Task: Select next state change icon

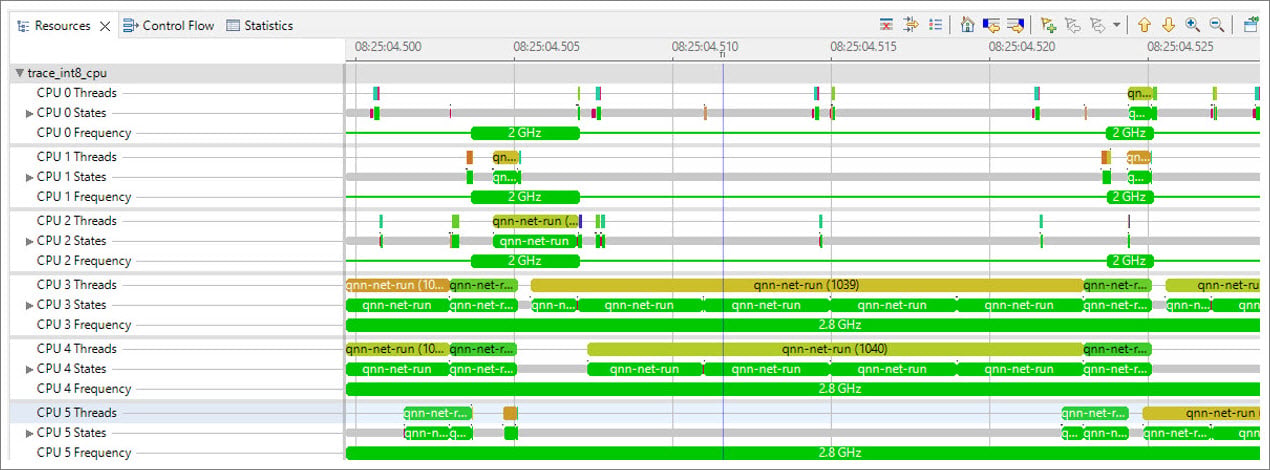Action: pos(1015,25)
